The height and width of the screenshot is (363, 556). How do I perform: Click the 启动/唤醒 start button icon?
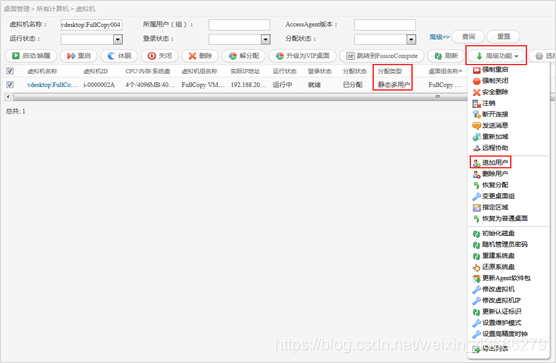15,56
